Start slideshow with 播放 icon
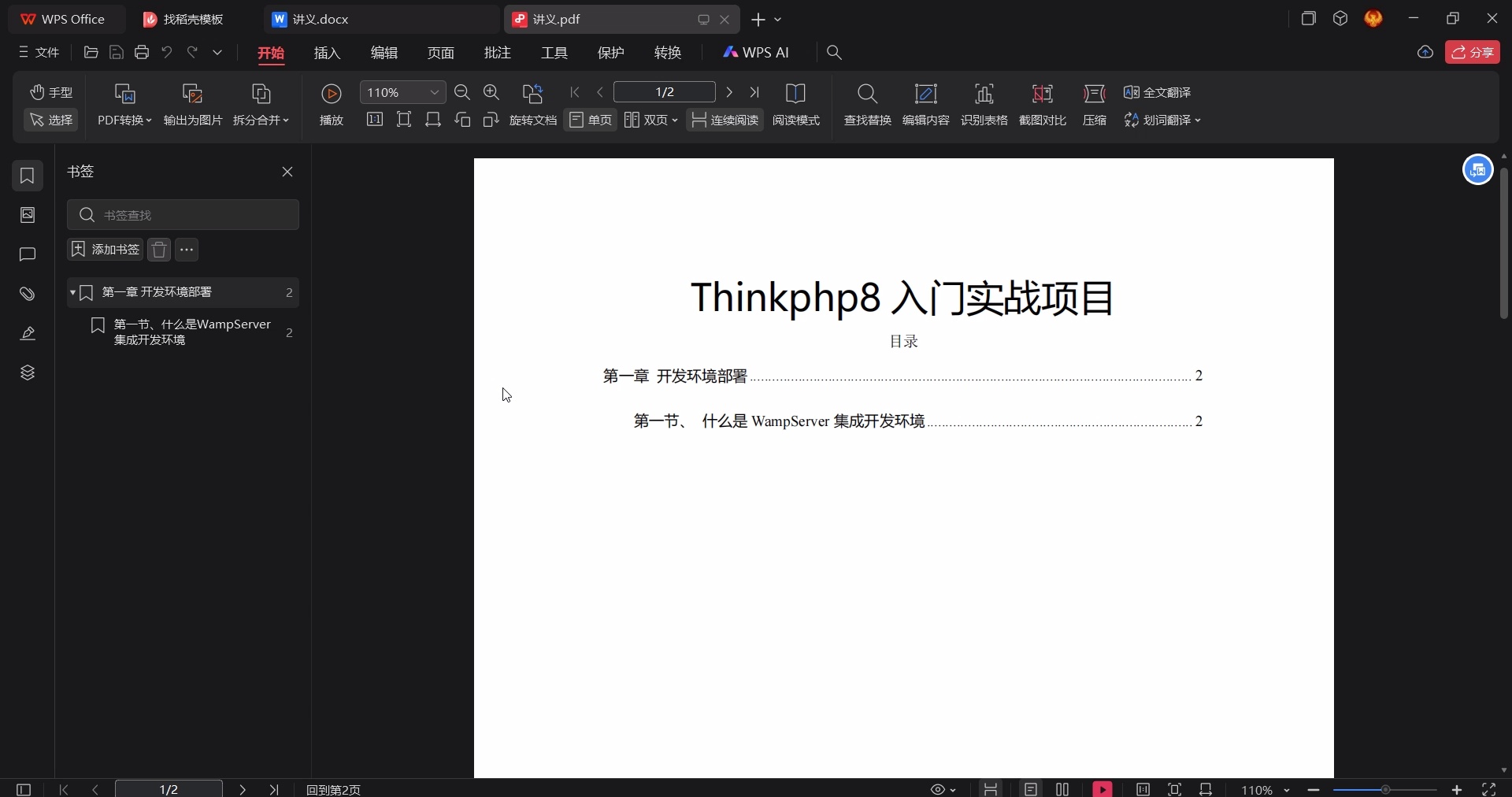Image resolution: width=1512 pixels, height=797 pixels. click(x=332, y=105)
